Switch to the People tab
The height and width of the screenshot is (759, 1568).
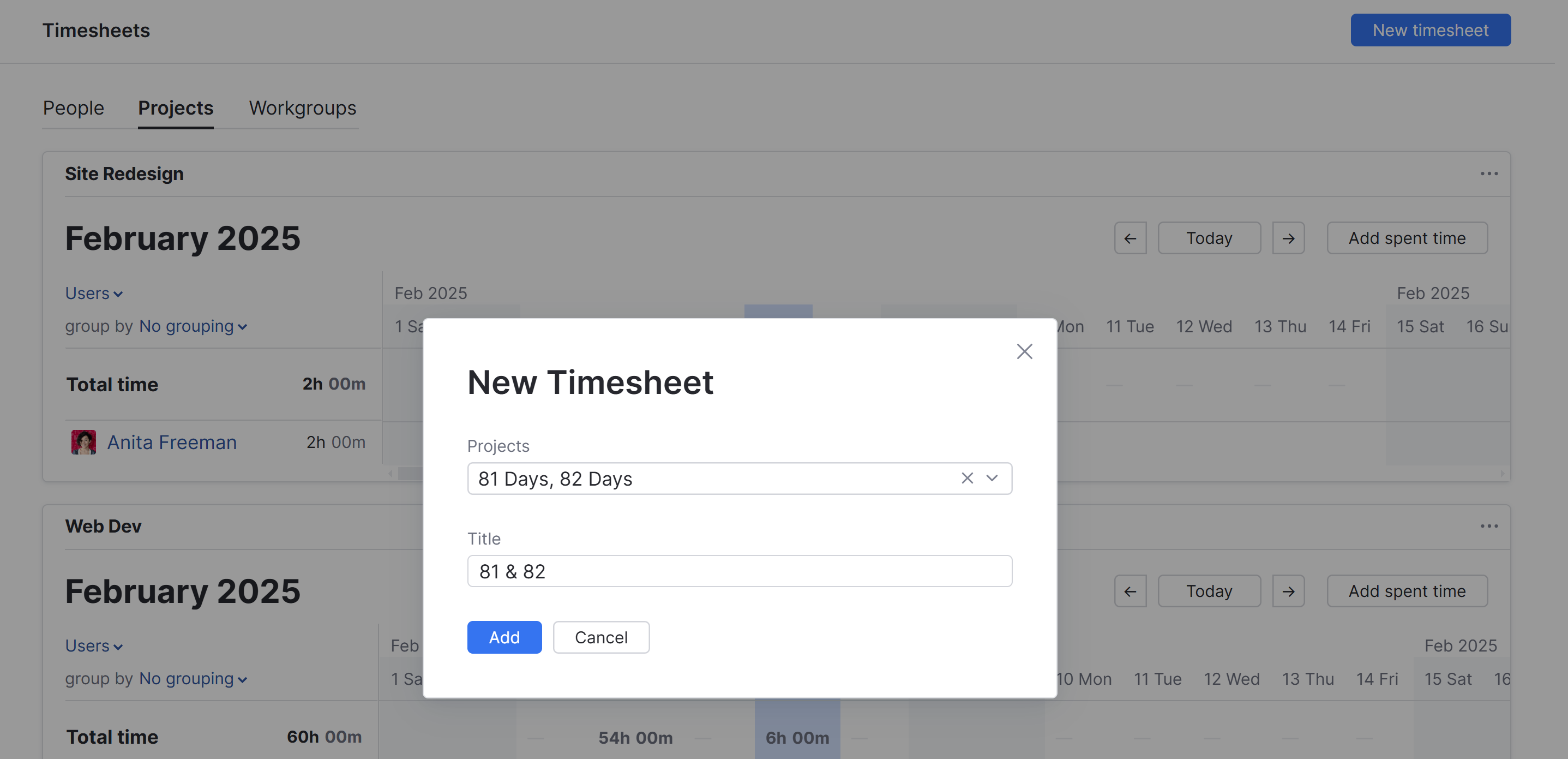[x=73, y=109]
